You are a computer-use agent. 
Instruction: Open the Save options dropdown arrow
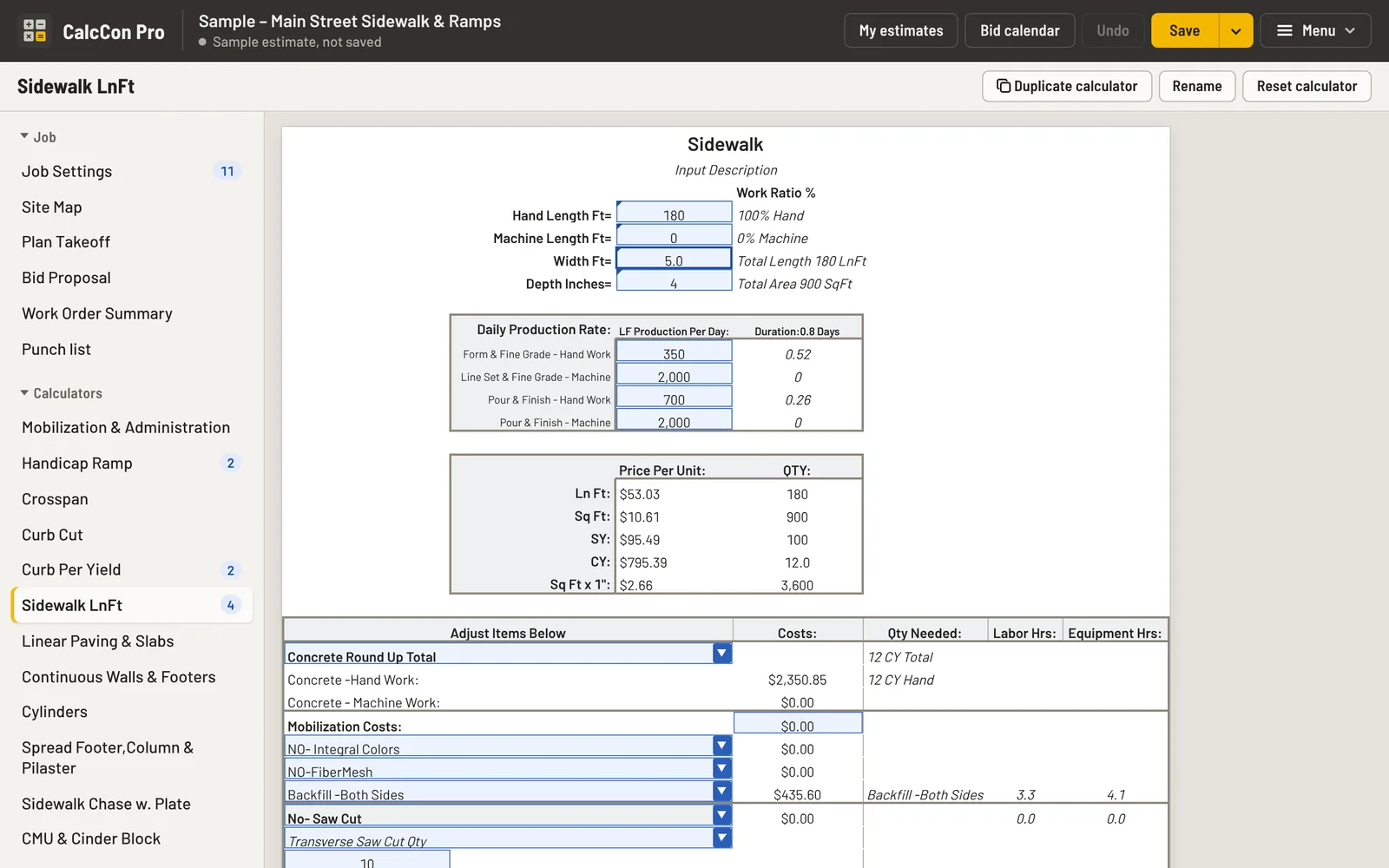click(x=1235, y=31)
